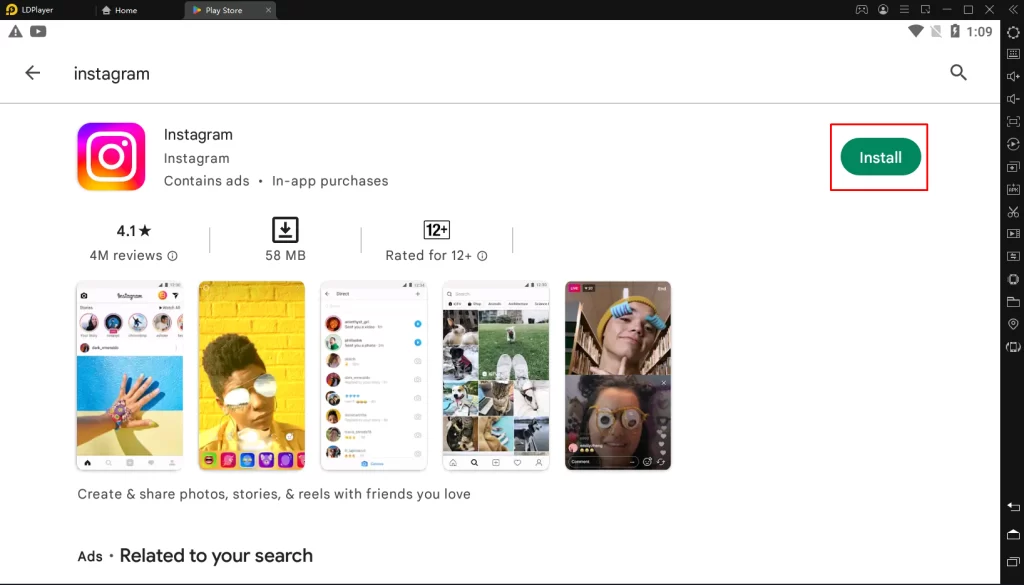The image size is (1024, 585).
Task: Open the Instagram live video screenshot thumbnail
Action: click(617, 375)
